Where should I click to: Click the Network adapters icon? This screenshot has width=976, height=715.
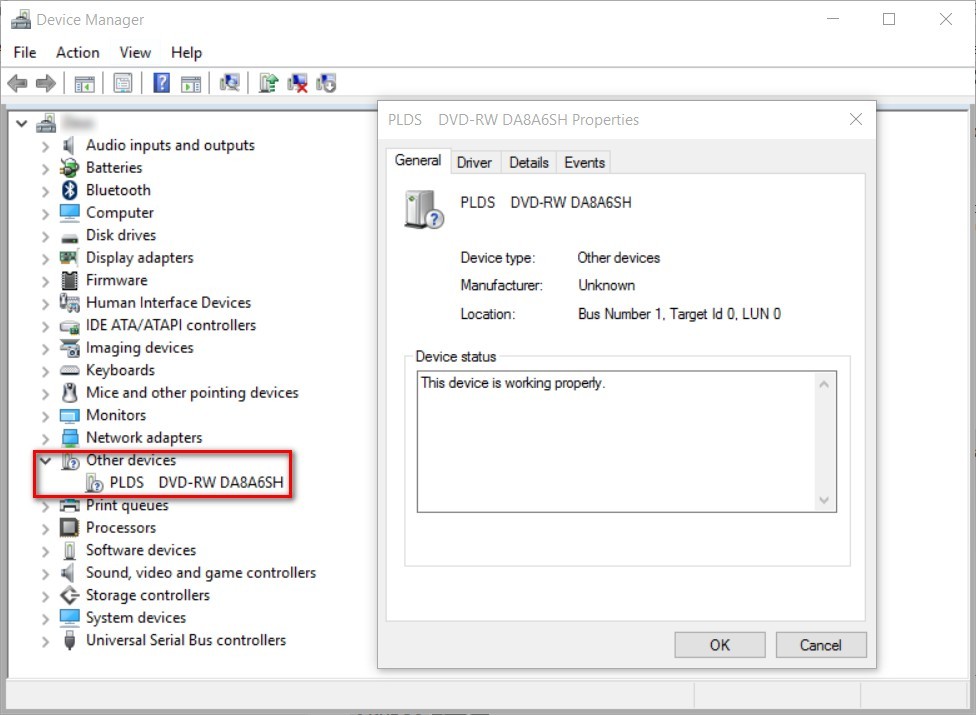[70, 437]
